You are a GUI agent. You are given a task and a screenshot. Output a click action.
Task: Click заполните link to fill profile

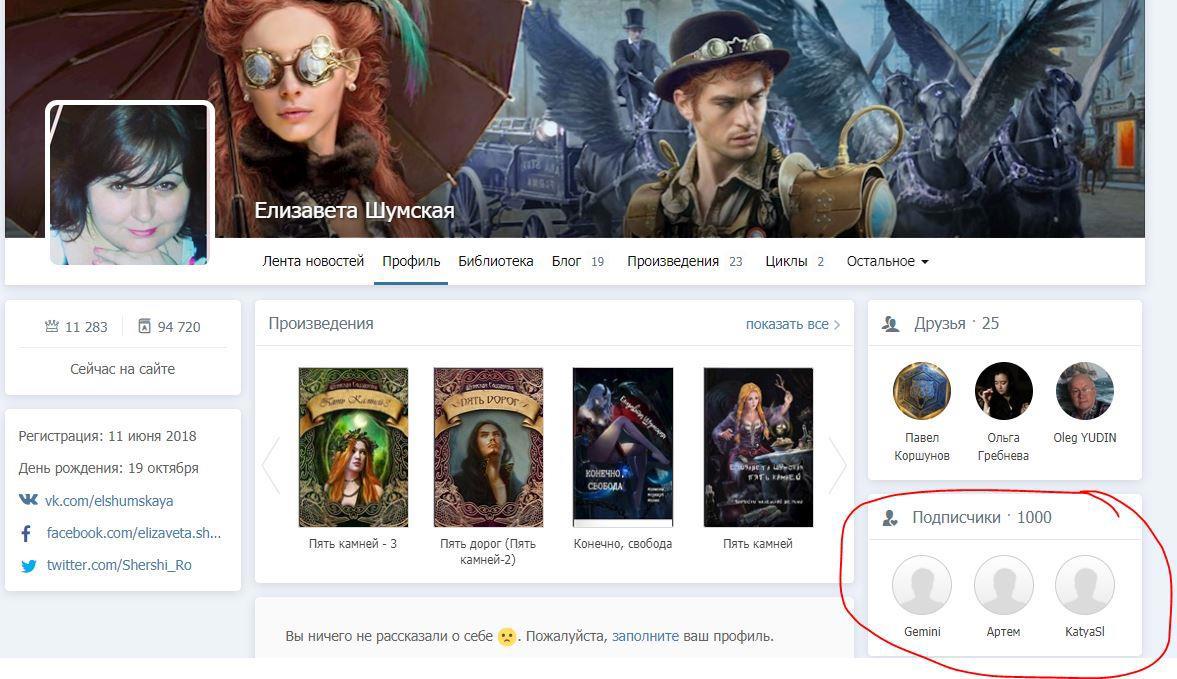pos(645,636)
